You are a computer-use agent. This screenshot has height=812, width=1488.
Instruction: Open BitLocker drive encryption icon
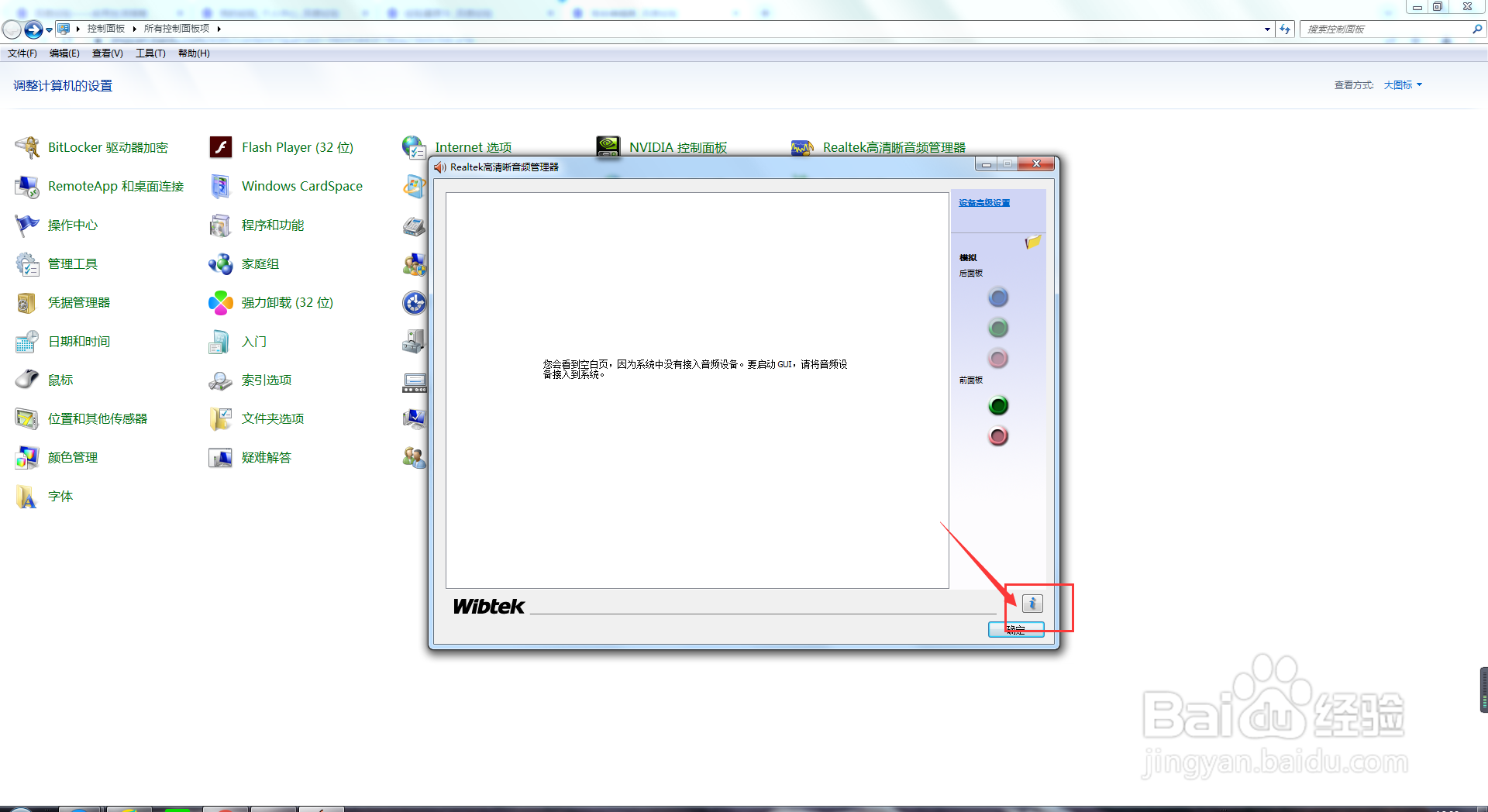pyautogui.click(x=27, y=147)
